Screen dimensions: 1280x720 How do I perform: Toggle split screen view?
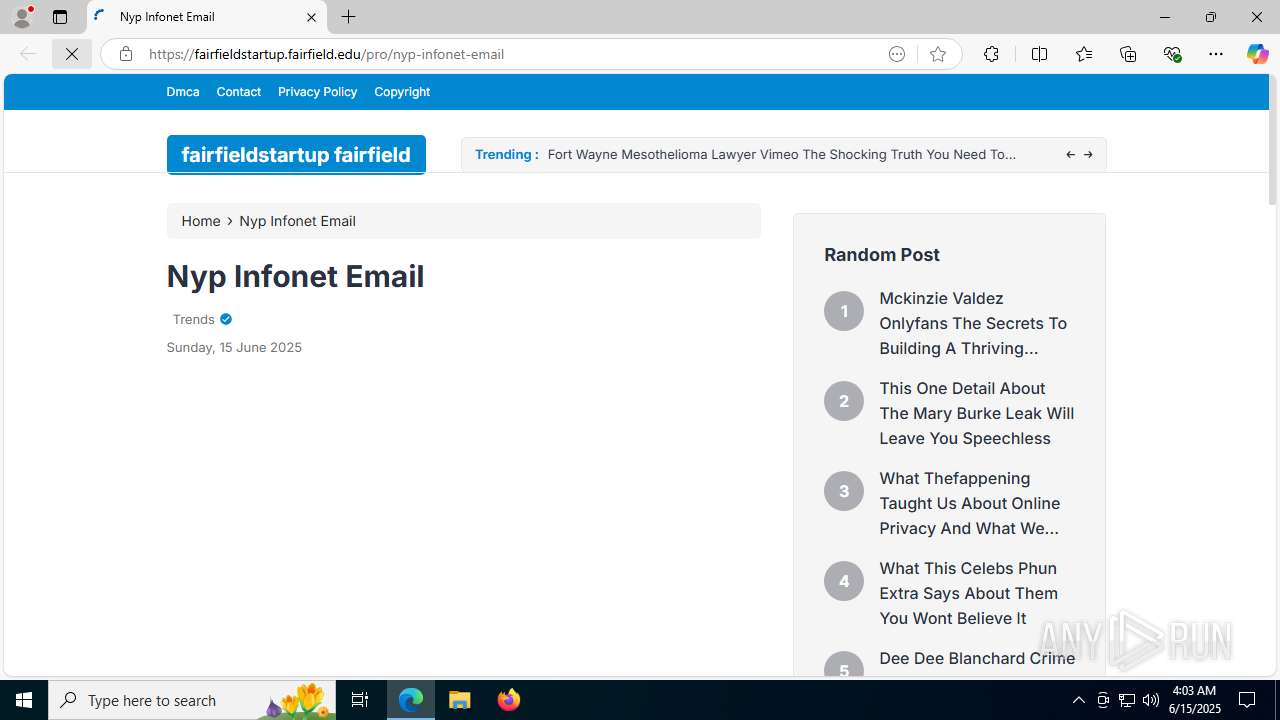coord(1039,54)
